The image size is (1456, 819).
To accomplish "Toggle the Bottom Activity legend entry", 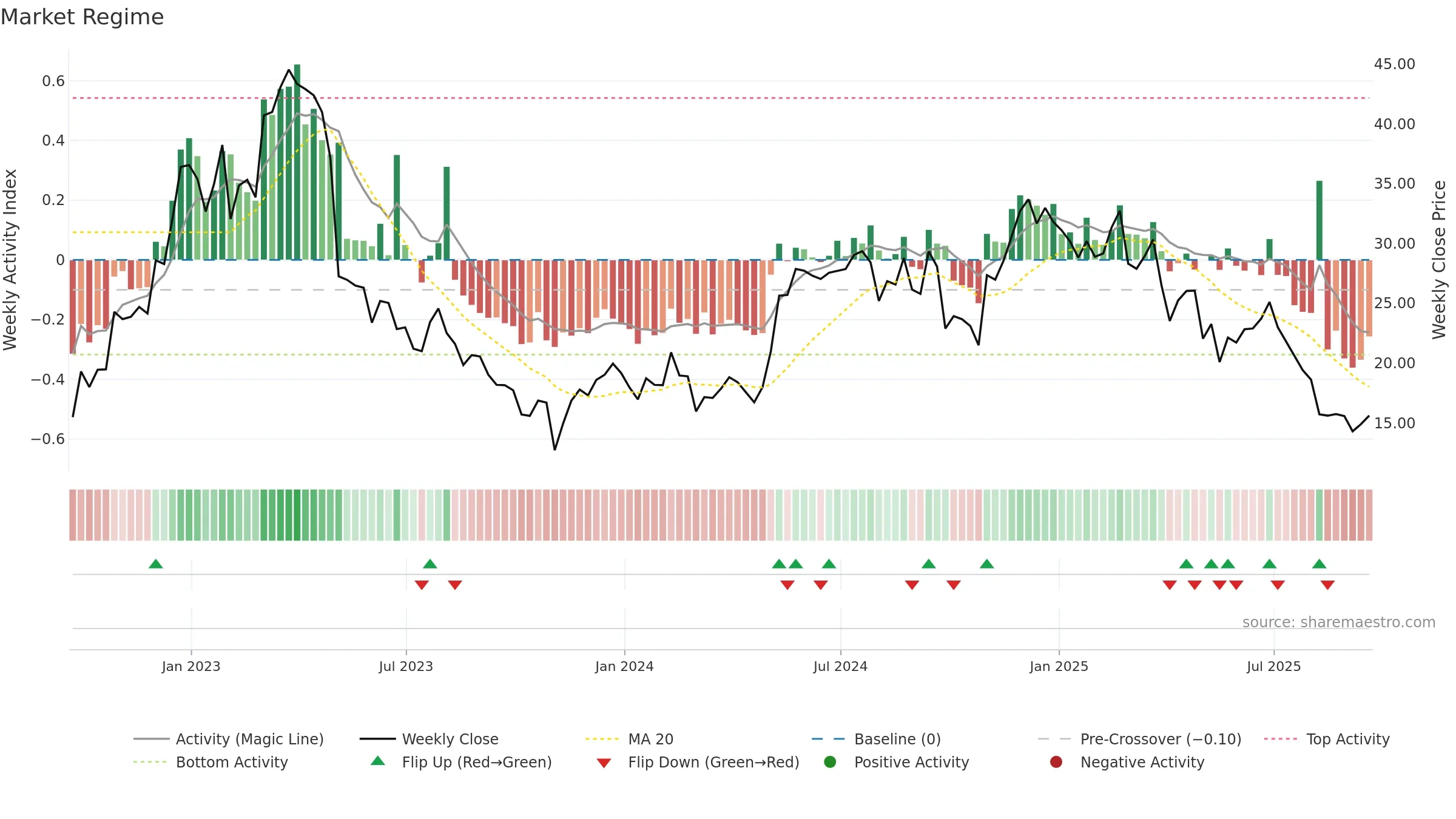I will pos(211,762).
